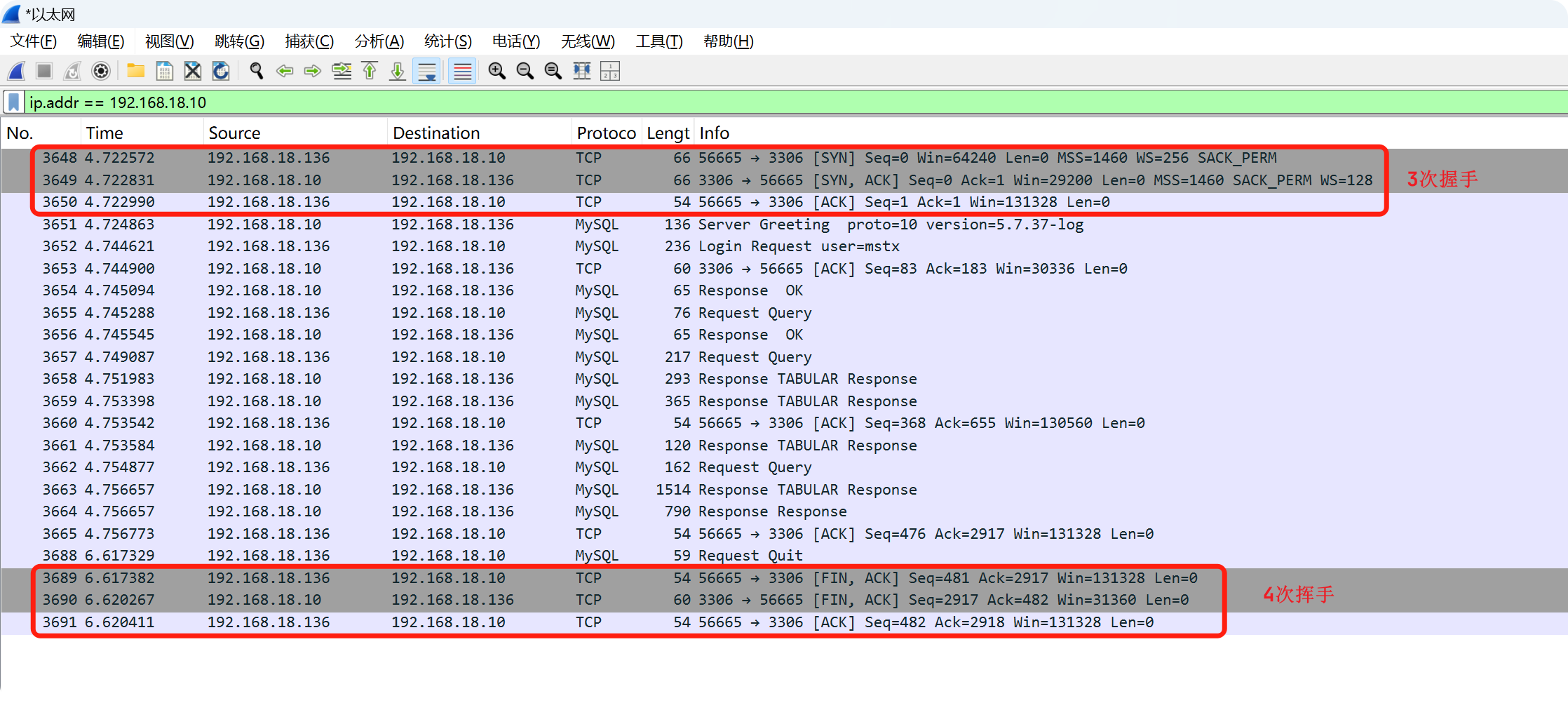The width and height of the screenshot is (1568, 703).
Task: Close this capture file
Action: [x=192, y=71]
